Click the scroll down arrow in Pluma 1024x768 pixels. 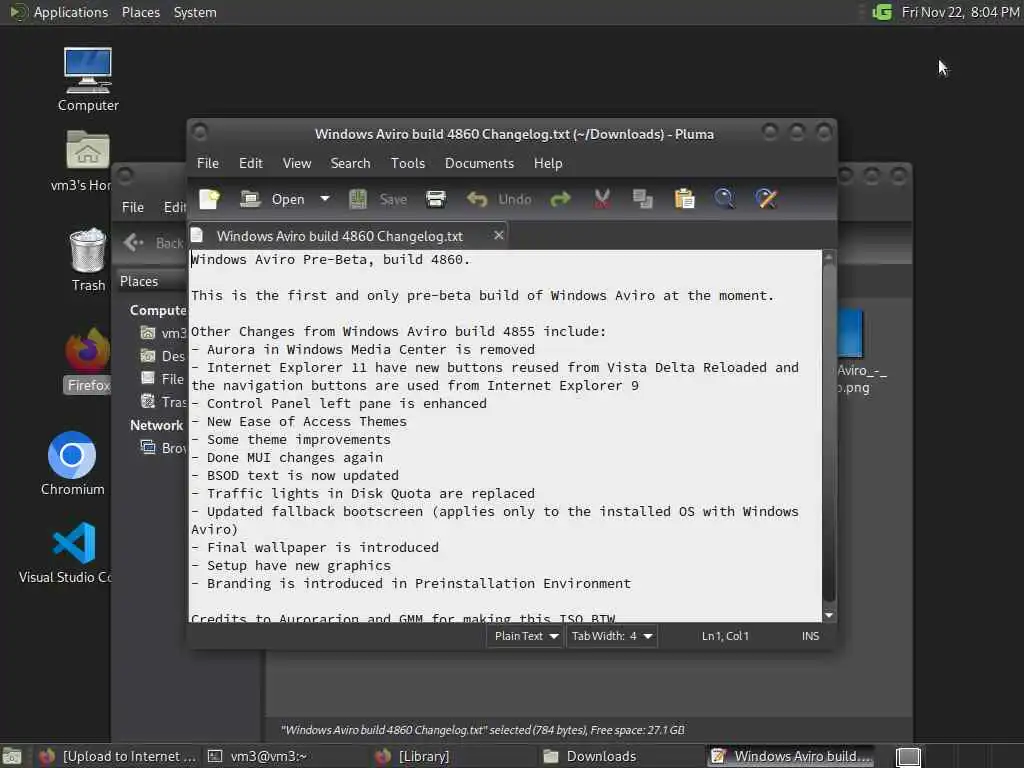(829, 615)
